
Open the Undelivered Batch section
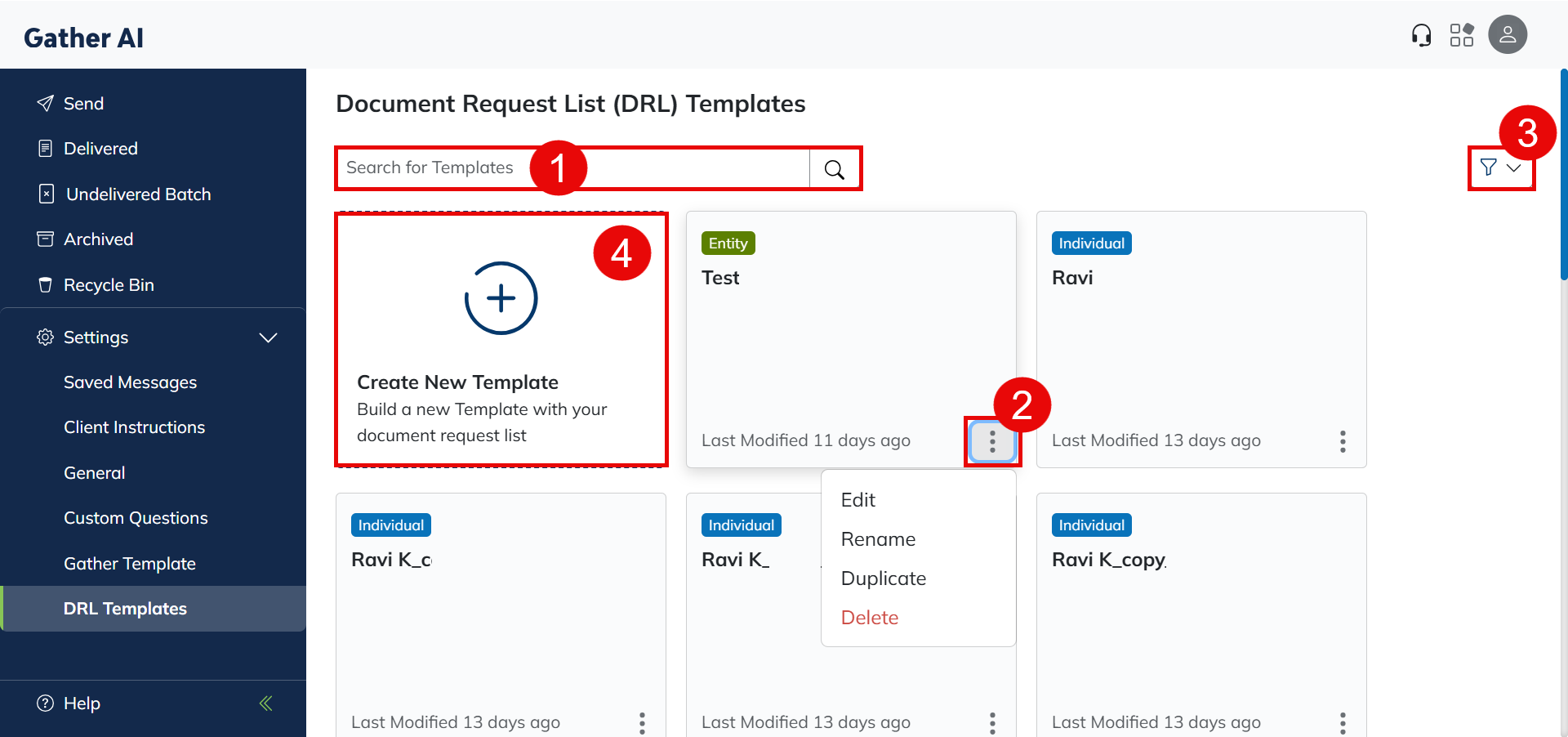[x=138, y=194]
